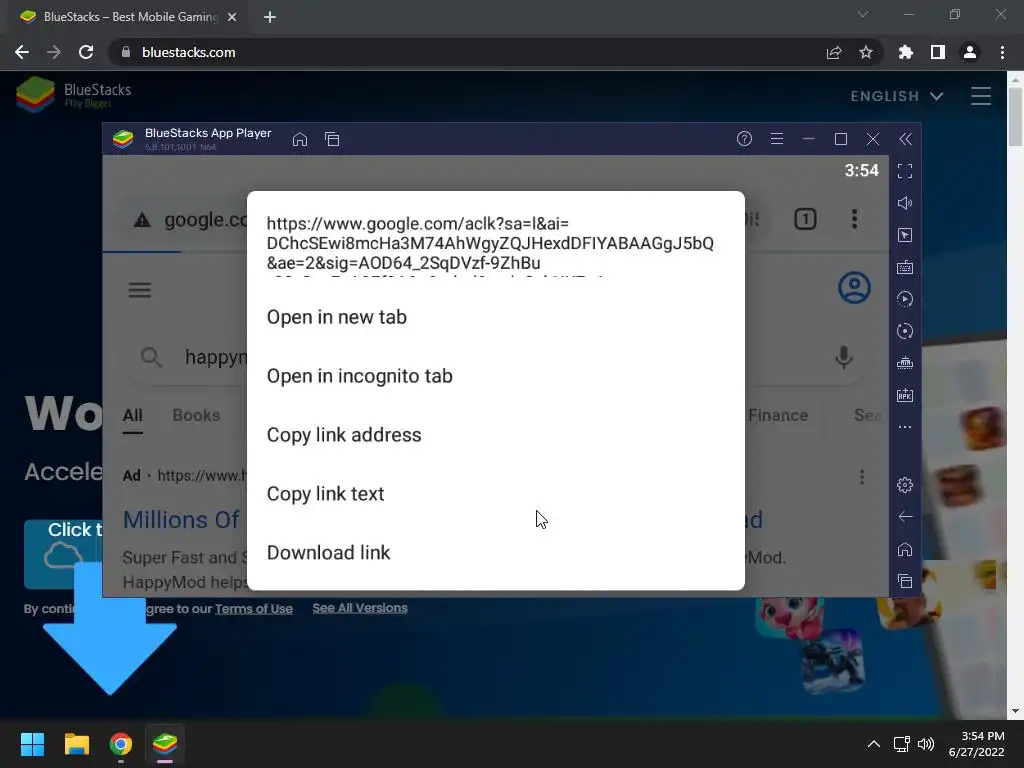Open Android Chrome three-dot menu
This screenshot has width=1024, height=768.
[x=854, y=219]
